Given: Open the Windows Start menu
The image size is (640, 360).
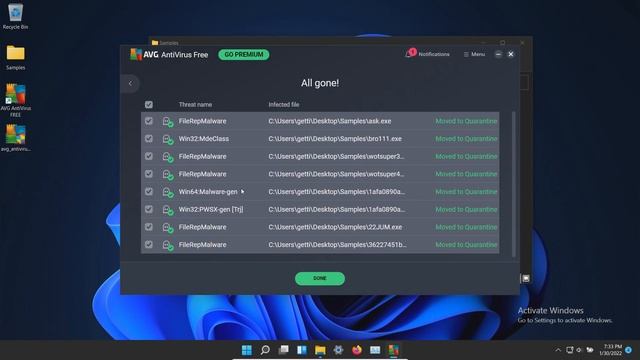Looking at the screenshot, I should [247, 350].
